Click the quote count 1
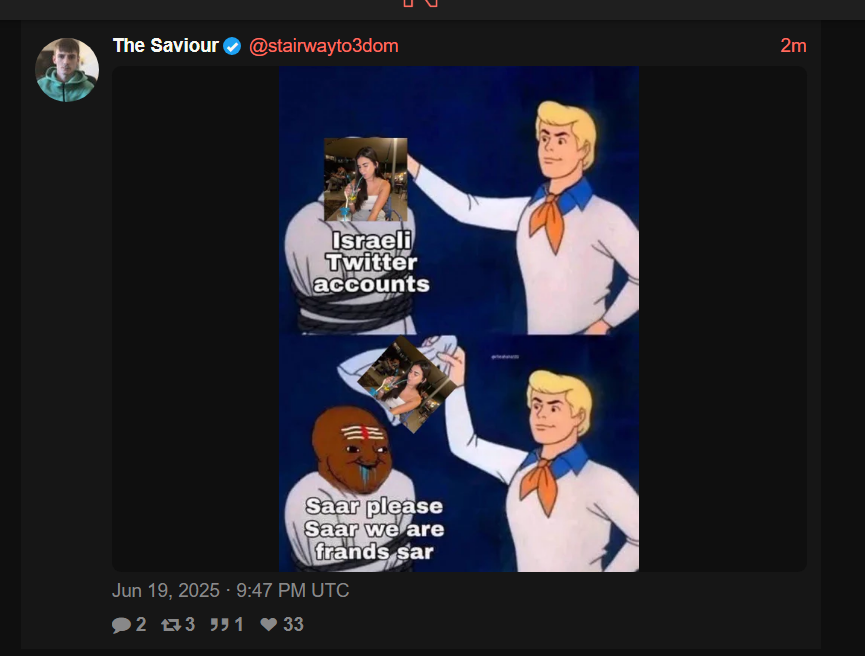Screen dimensions: 865x656 point(239,625)
